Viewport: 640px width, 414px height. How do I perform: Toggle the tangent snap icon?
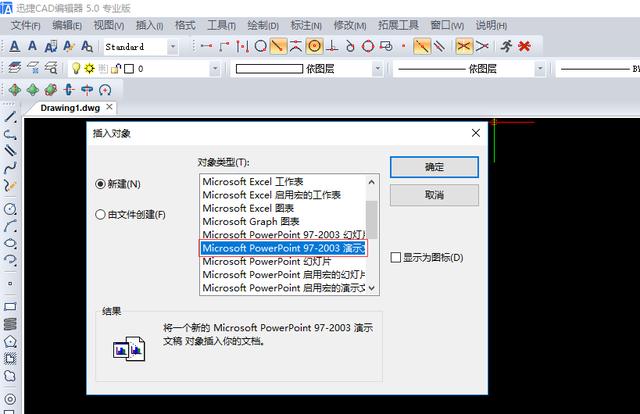click(350, 47)
